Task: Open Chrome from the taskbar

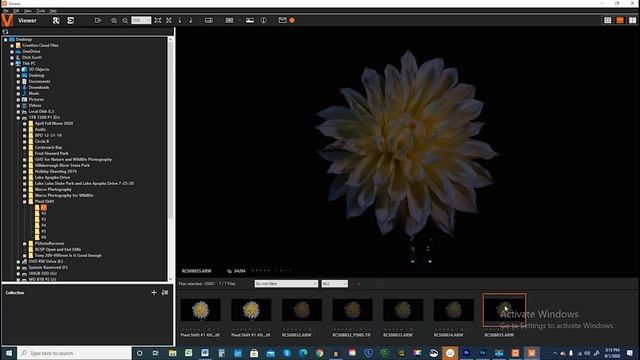Action: coord(320,353)
